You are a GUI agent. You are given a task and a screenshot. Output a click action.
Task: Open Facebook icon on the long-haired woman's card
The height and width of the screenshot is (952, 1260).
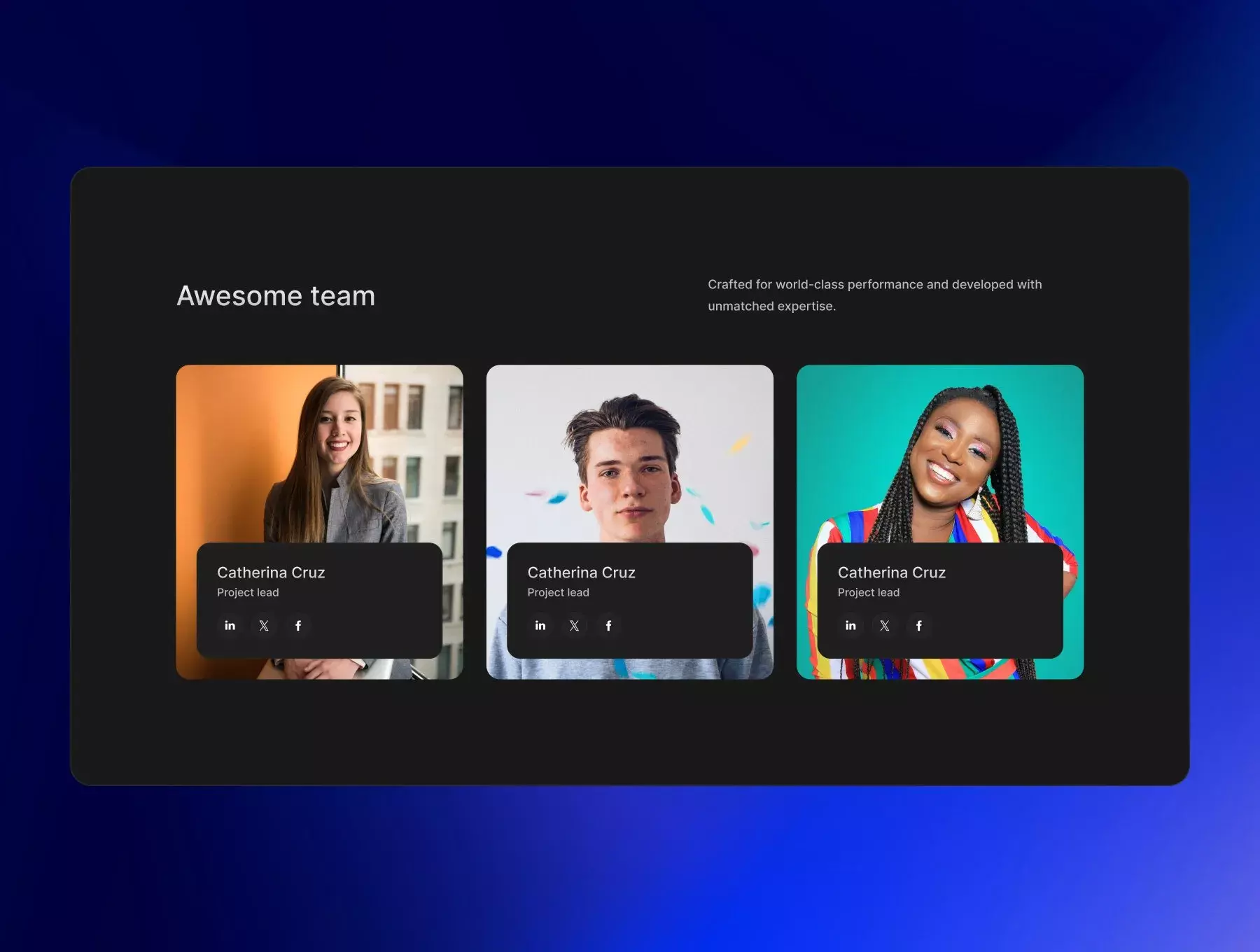[x=298, y=626]
